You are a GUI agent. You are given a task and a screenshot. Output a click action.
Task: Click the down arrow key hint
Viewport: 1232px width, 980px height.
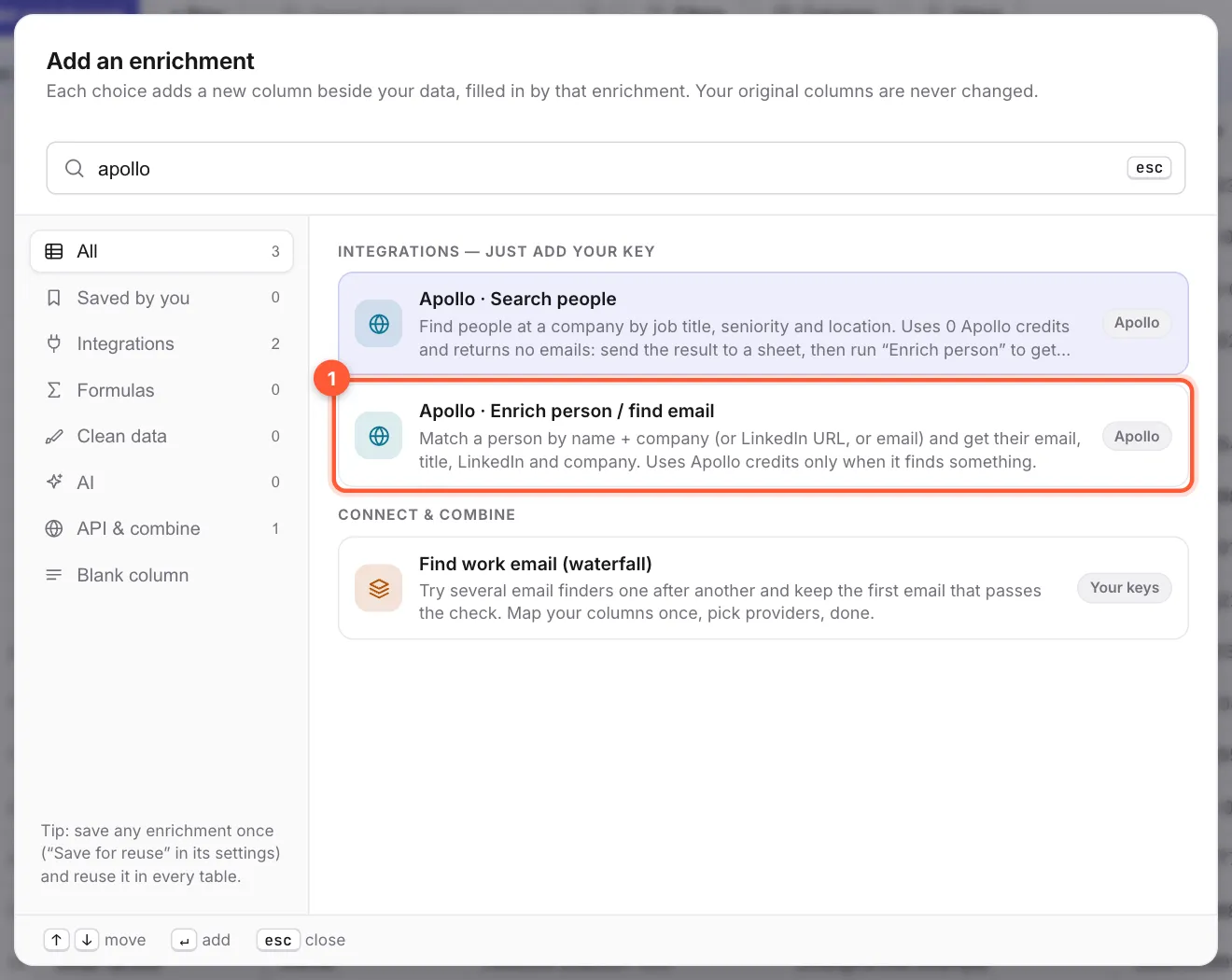tap(87, 940)
